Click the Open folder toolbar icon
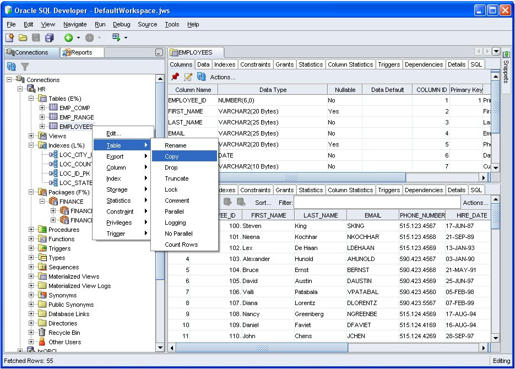 point(23,38)
